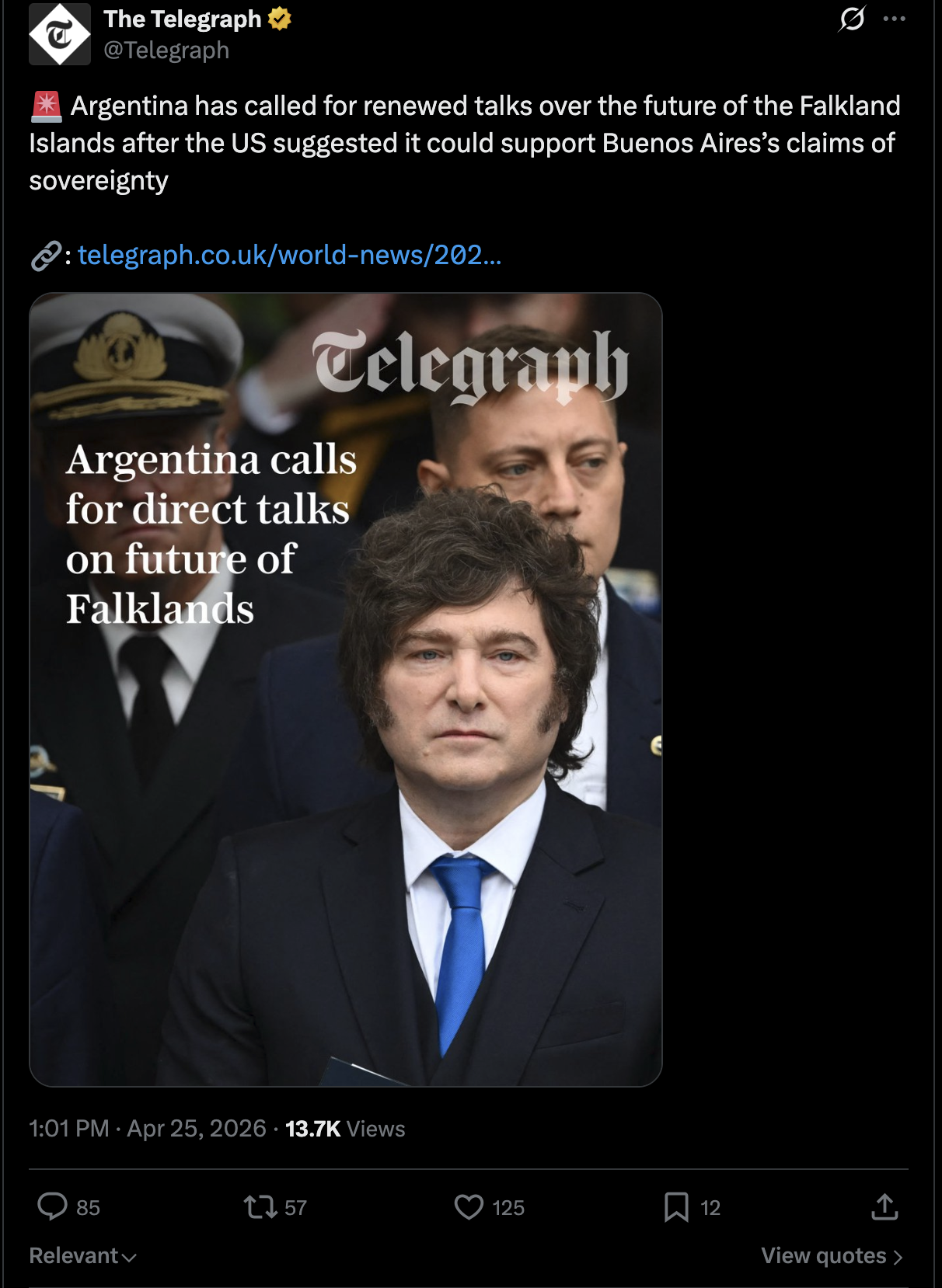Open the Relevant sort dropdown

82,1255
